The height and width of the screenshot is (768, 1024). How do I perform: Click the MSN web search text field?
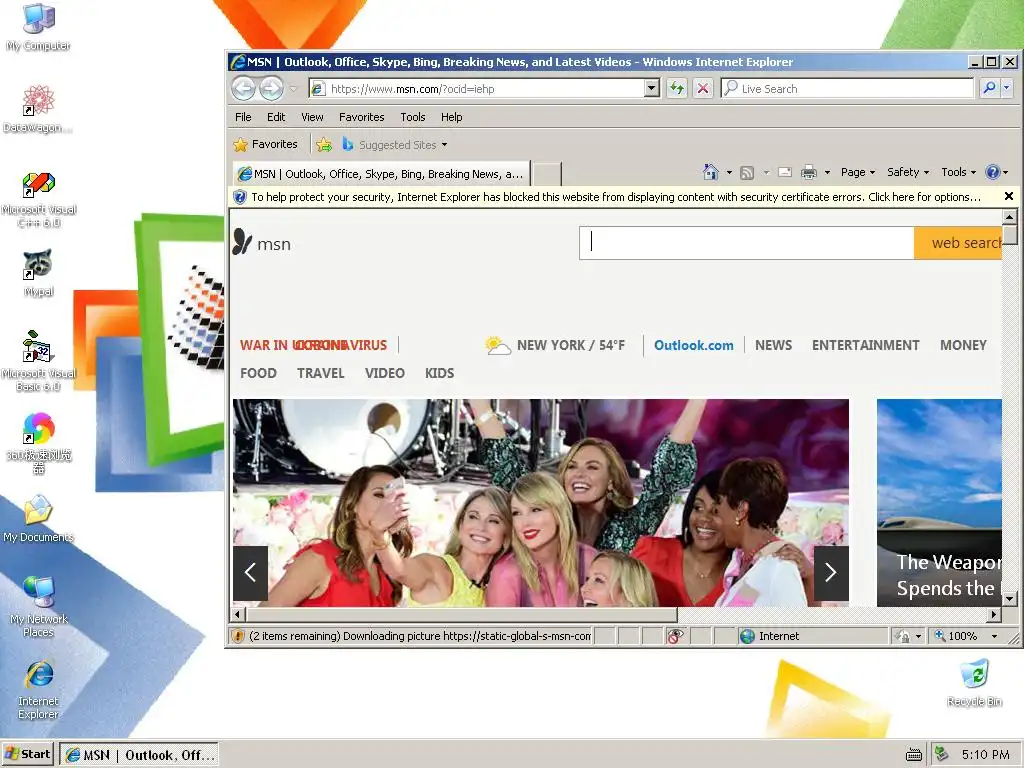click(746, 243)
